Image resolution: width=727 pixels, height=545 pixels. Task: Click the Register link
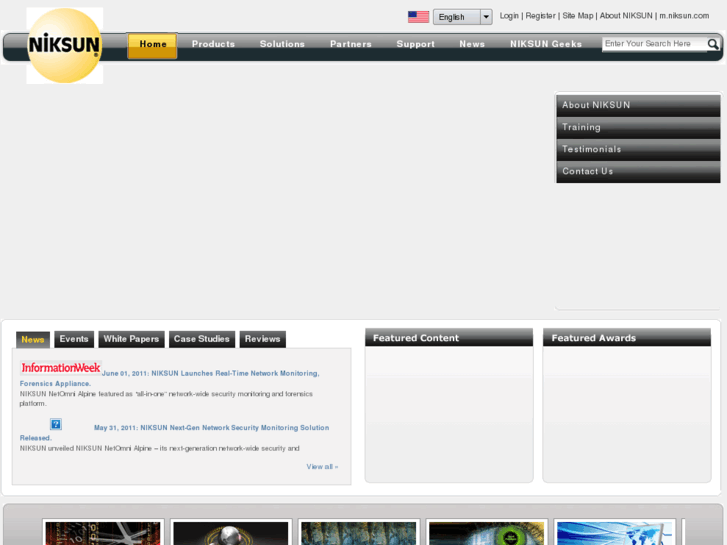tap(540, 16)
